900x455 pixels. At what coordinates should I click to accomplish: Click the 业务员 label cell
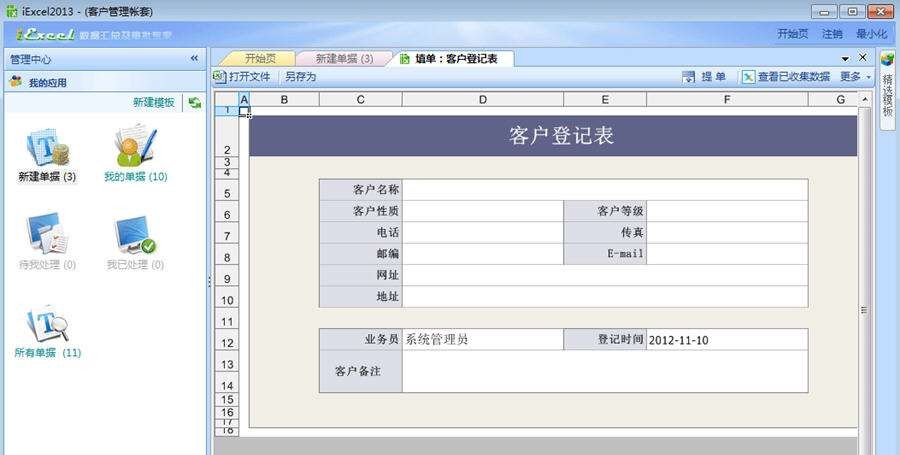[360, 339]
